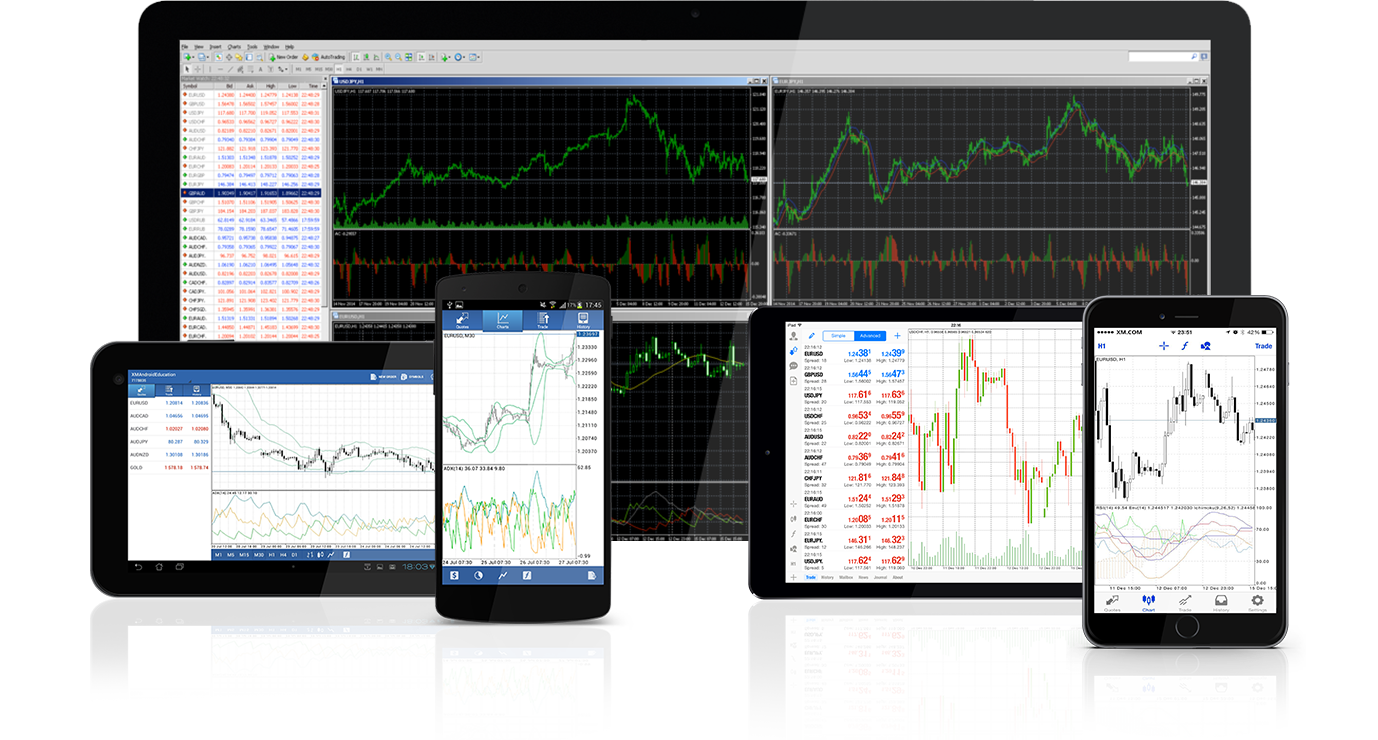Image resolution: width=1378 pixels, height=740 pixels.
Task: Select the Advanced view toggle on the iPad
Action: coord(869,335)
